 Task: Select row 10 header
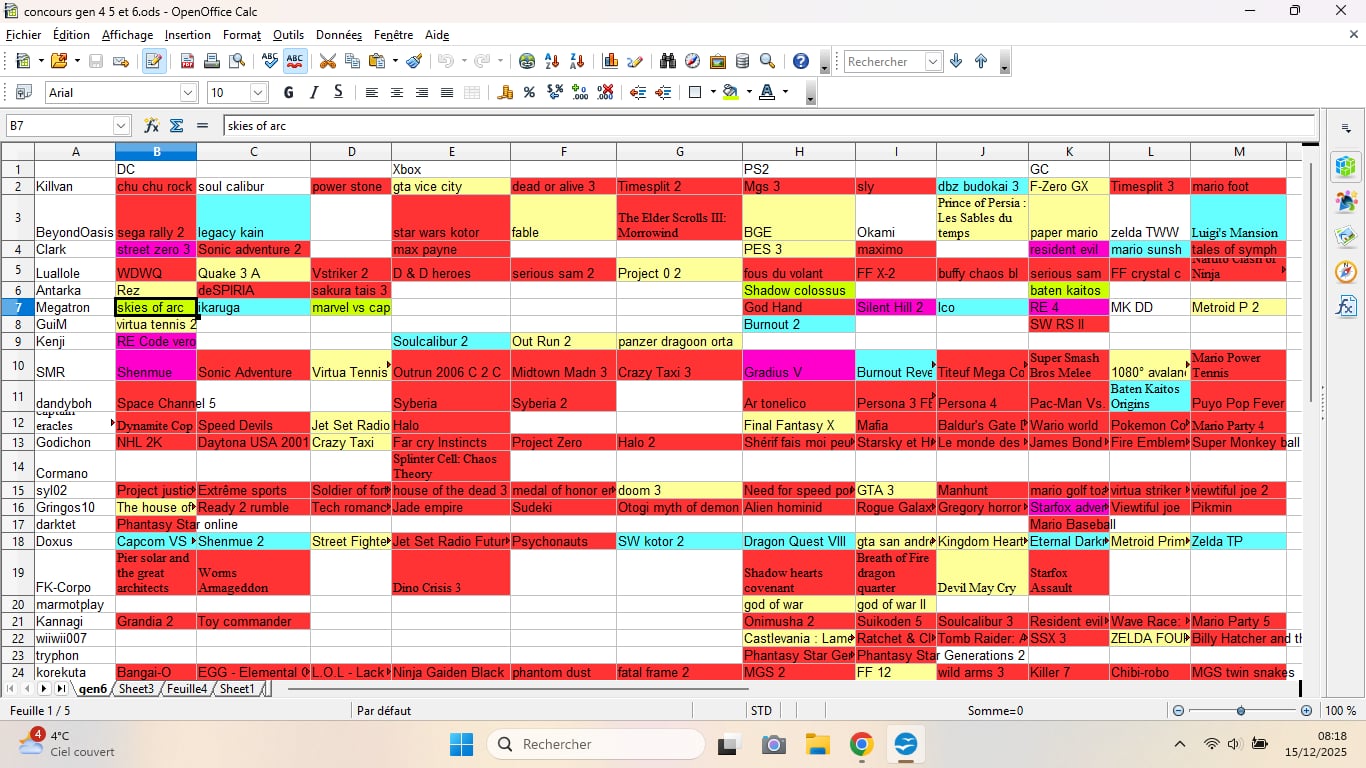[17, 365]
